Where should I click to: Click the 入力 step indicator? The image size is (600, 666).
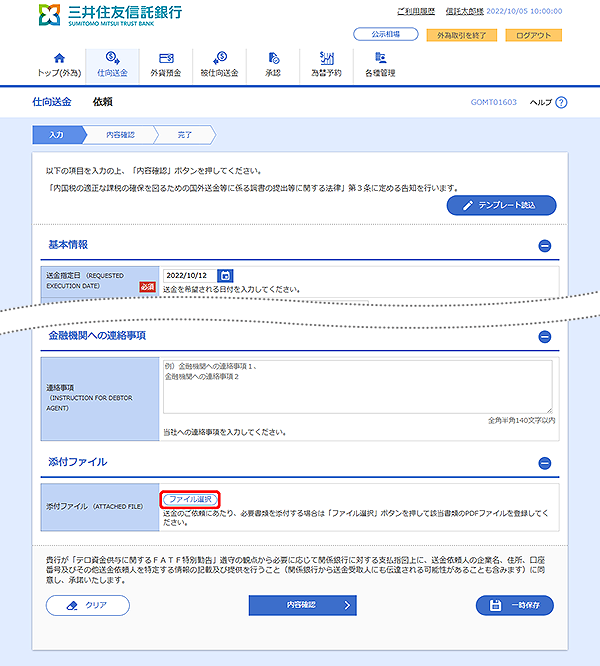[57, 135]
